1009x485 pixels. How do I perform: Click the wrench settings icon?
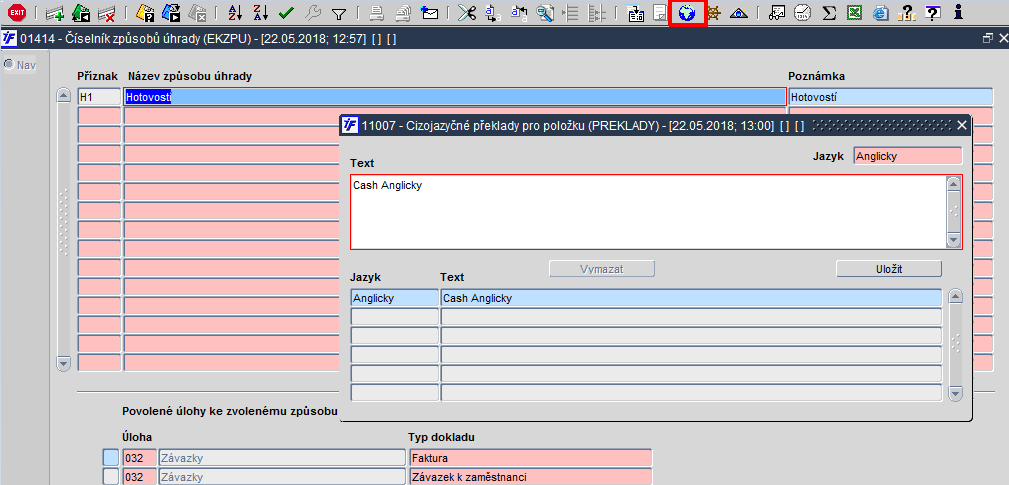(x=313, y=13)
